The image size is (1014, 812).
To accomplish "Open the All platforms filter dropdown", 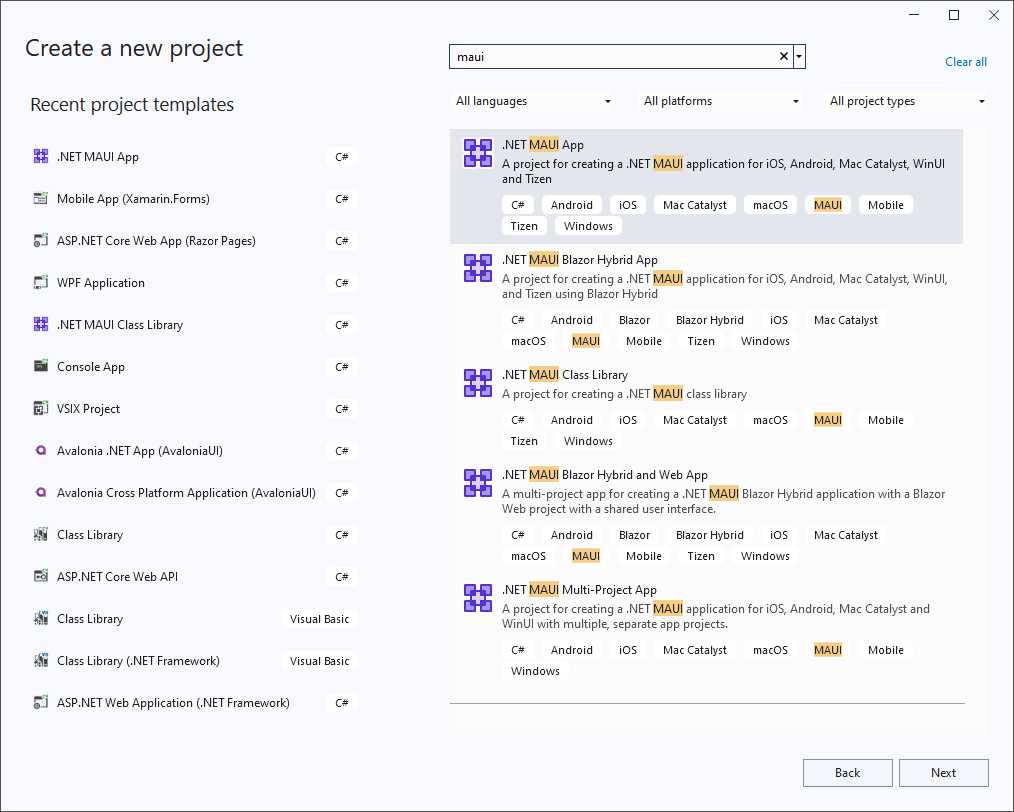I will click(x=721, y=101).
